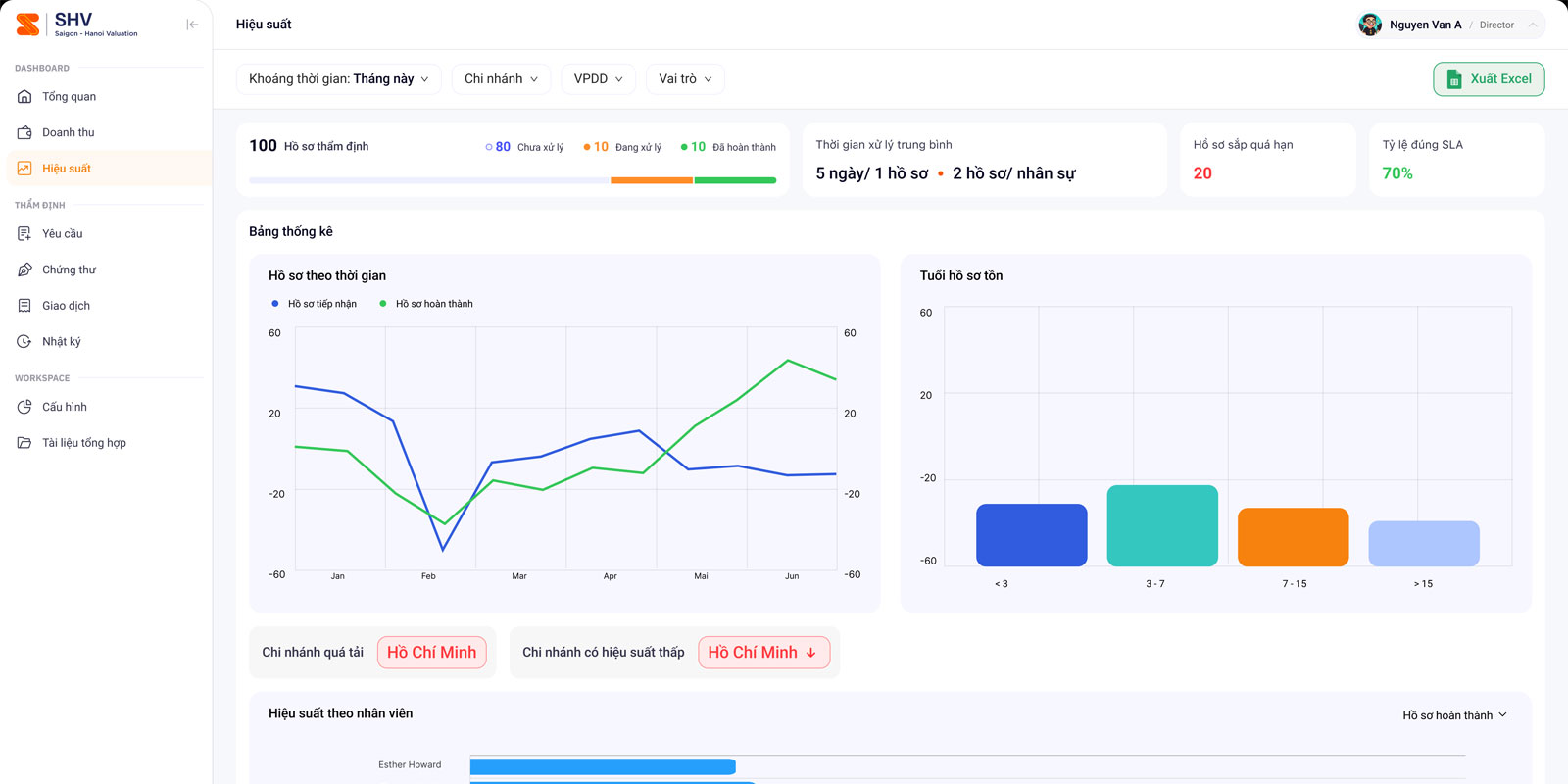This screenshot has height=784, width=1568.
Task: Click the Yêu cầu list icon
Action: (x=24, y=234)
